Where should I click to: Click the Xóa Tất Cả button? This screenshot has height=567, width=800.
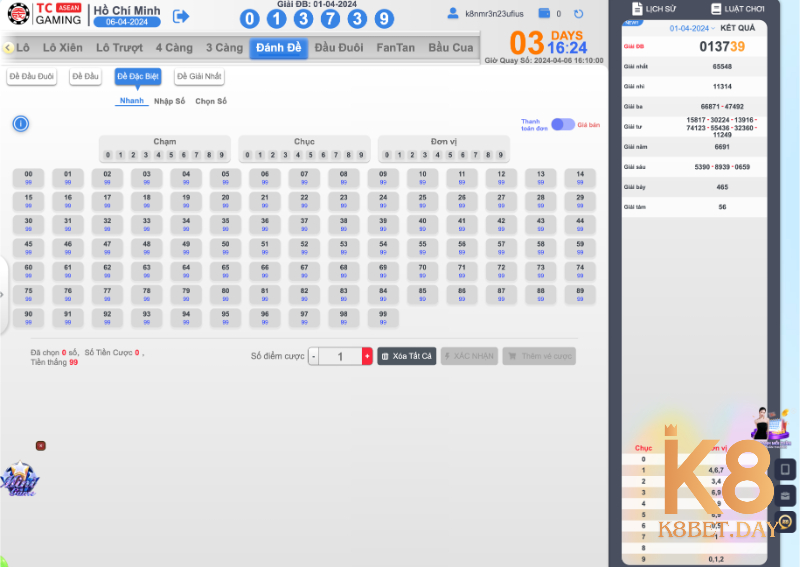click(406, 356)
